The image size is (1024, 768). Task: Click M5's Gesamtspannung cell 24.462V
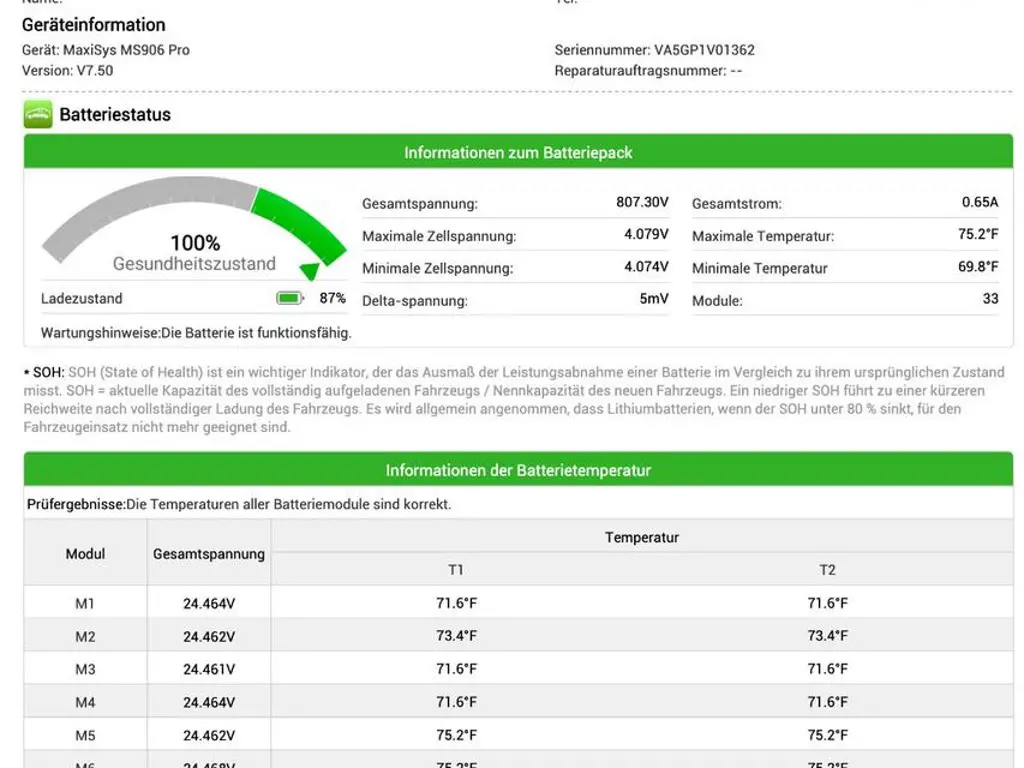pyautogui.click(x=209, y=736)
